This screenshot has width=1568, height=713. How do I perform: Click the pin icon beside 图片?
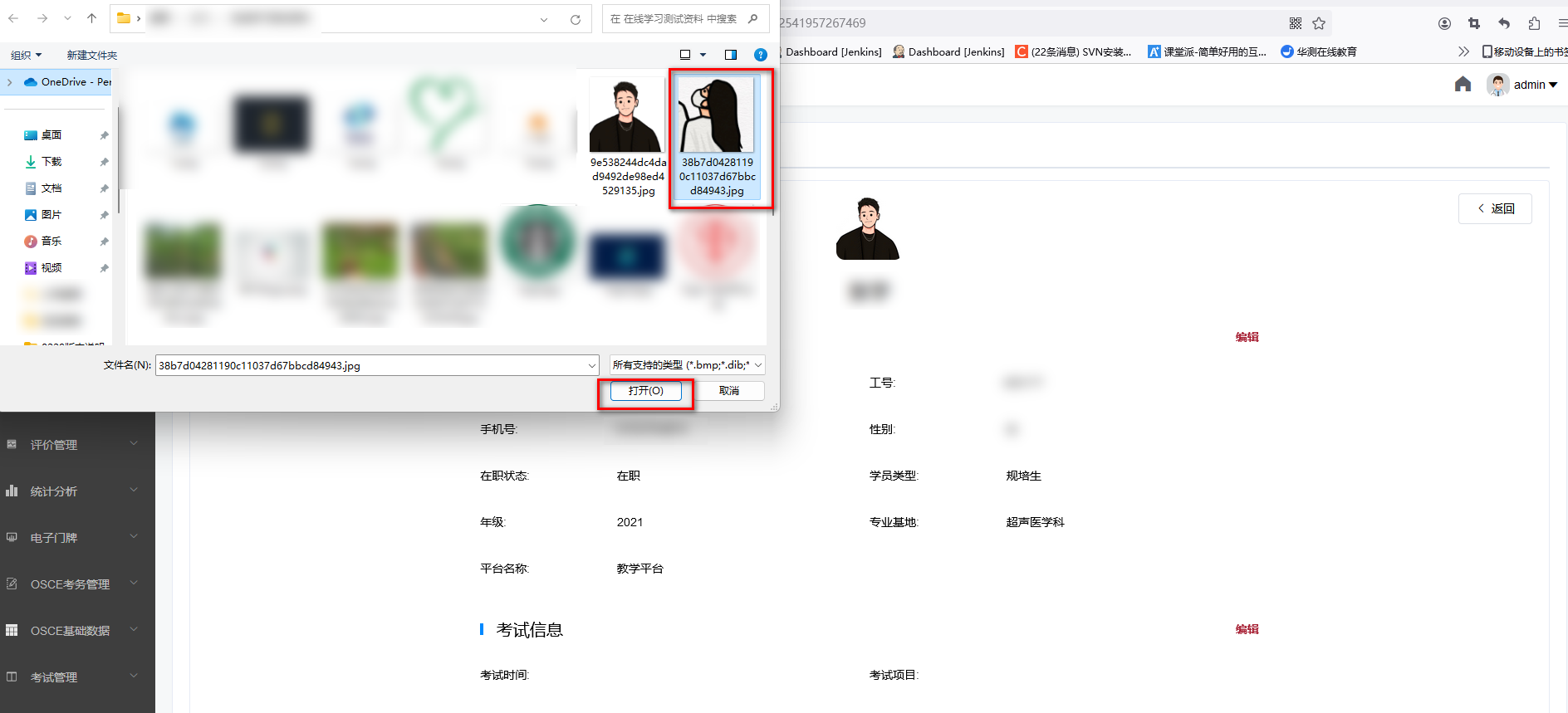(104, 215)
